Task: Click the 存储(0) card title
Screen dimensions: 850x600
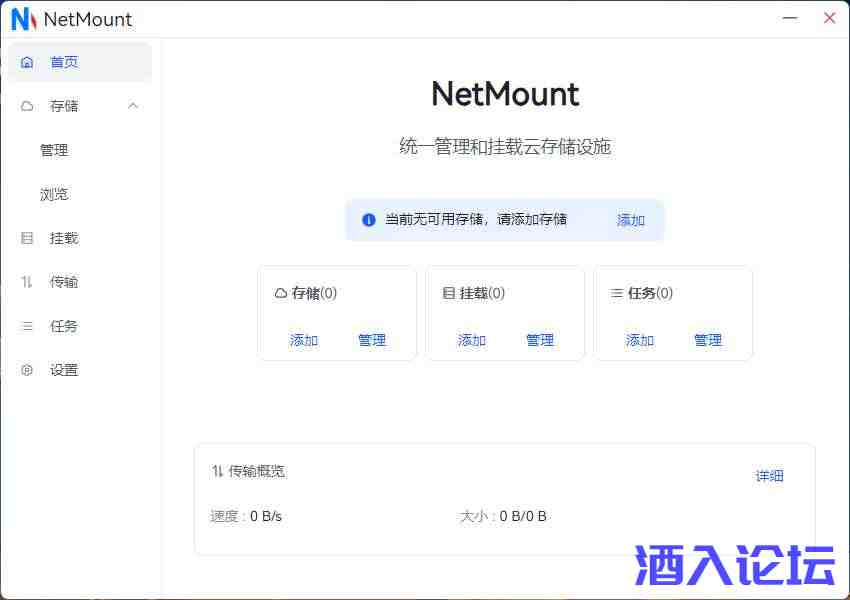Action: [x=314, y=293]
